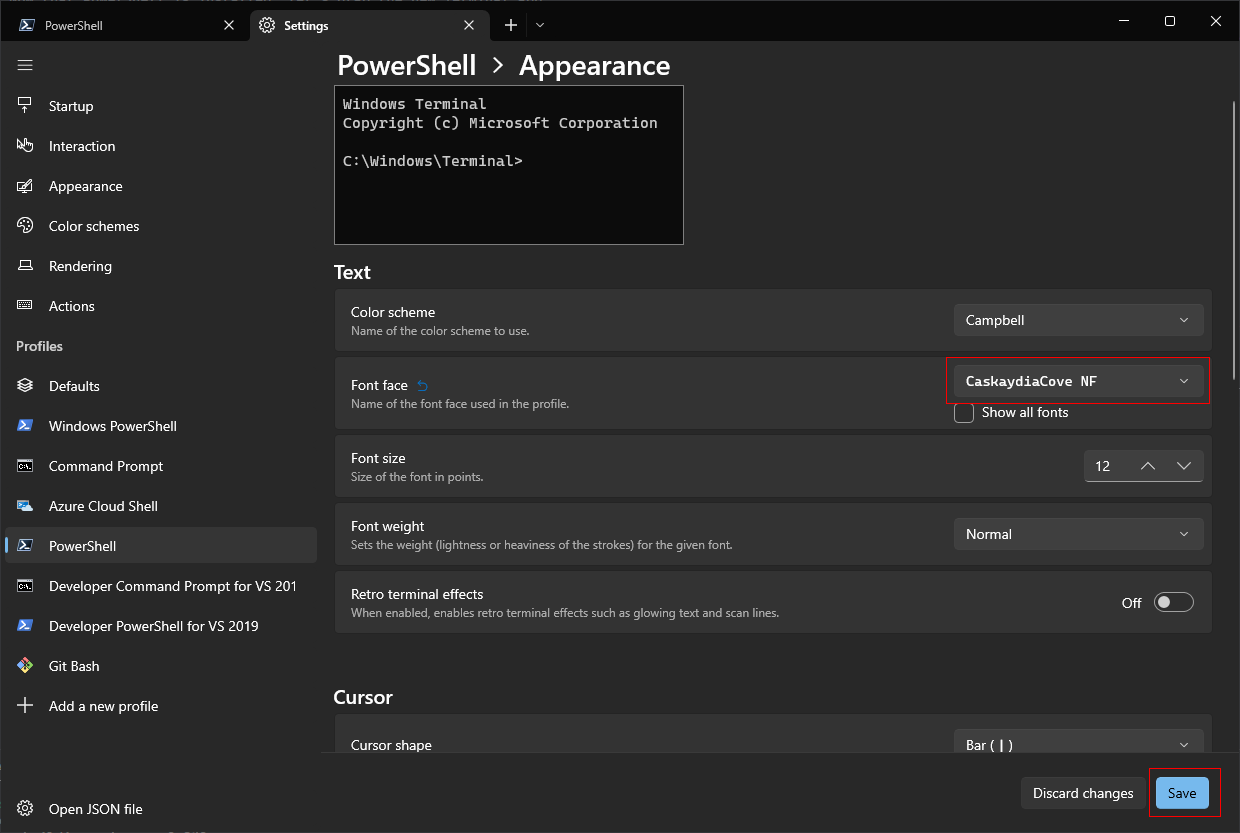Click the Actions keyboard icon

pyautogui.click(x=25, y=305)
